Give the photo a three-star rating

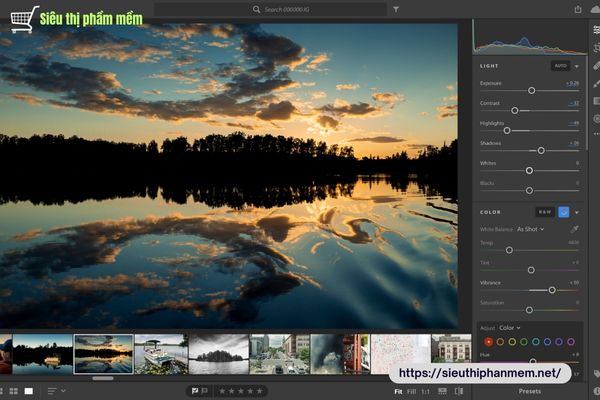[x=241, y=391]
